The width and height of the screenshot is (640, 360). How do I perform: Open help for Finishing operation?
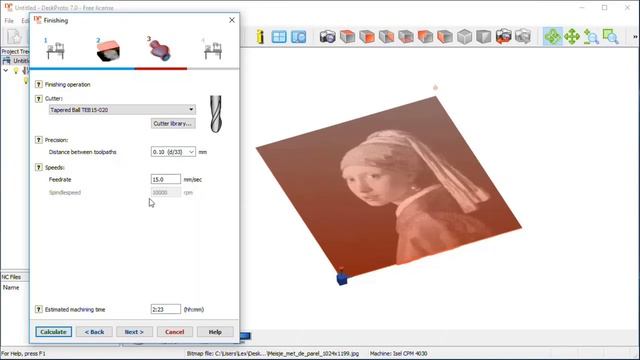[x=38, y=84]
